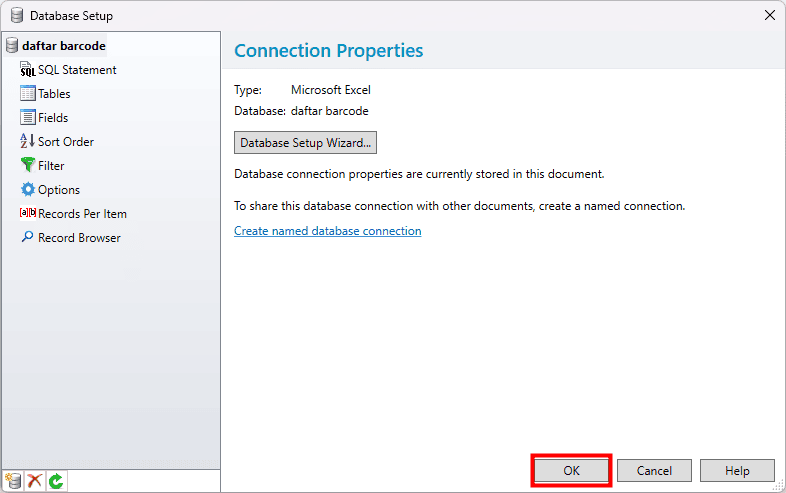The height and width of the screenshot is (493, 786).
Task: Remove database connection red X icon
Action: [34, 481]
